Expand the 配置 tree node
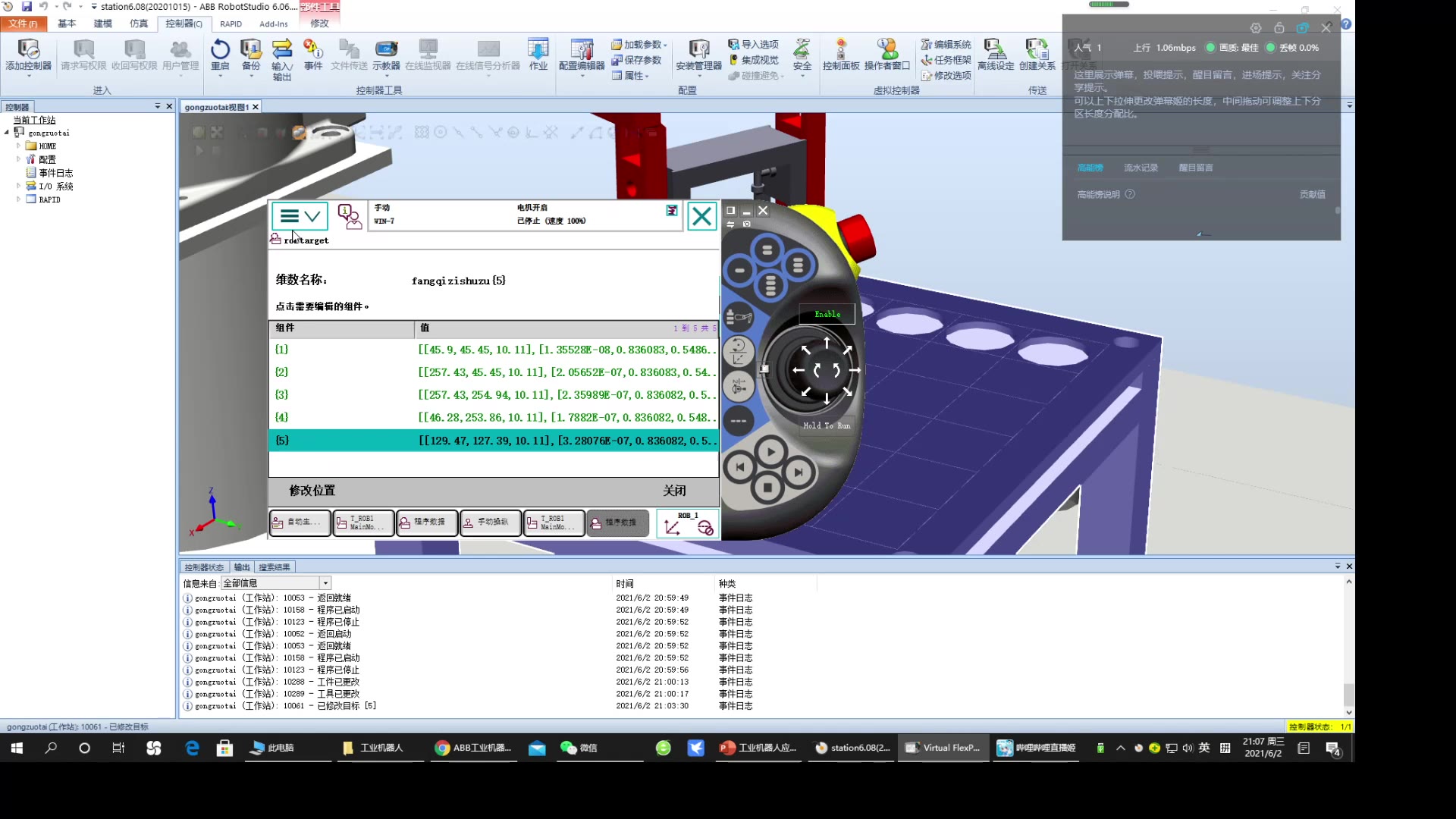The height and width of the screenshot is (819, 1456). 18,159
